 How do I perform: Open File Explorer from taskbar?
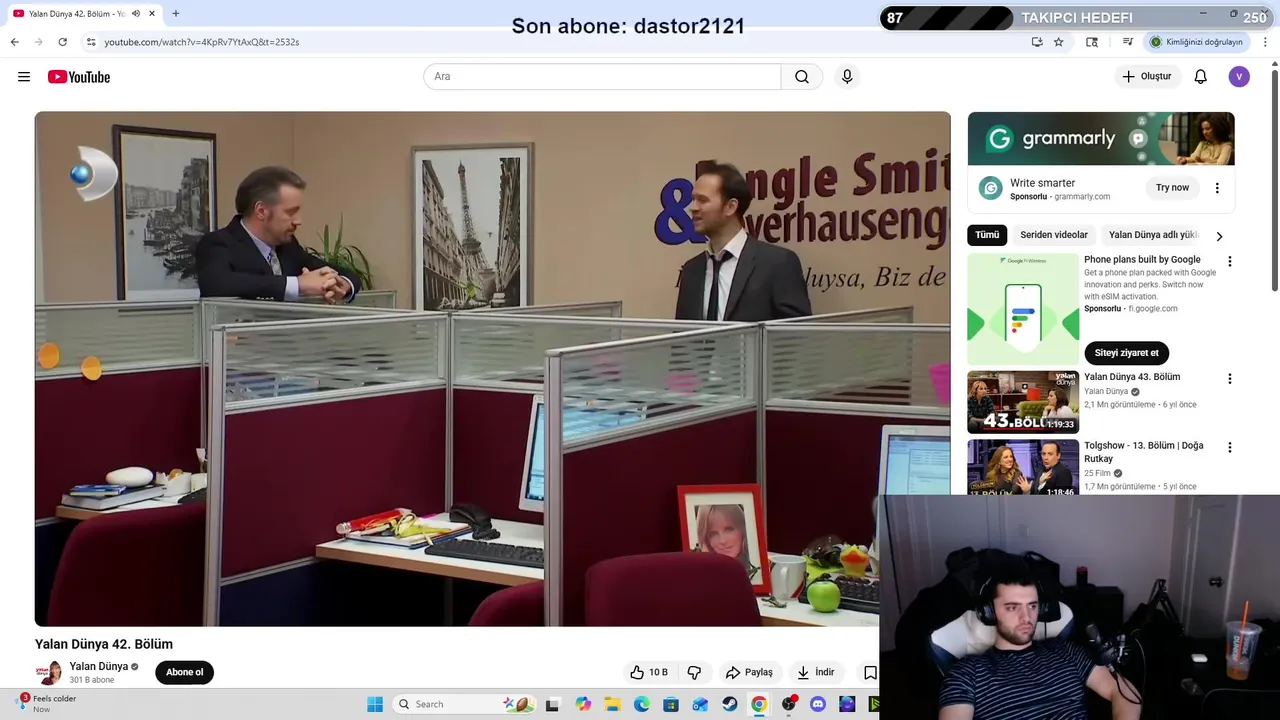tap(612, 704)
